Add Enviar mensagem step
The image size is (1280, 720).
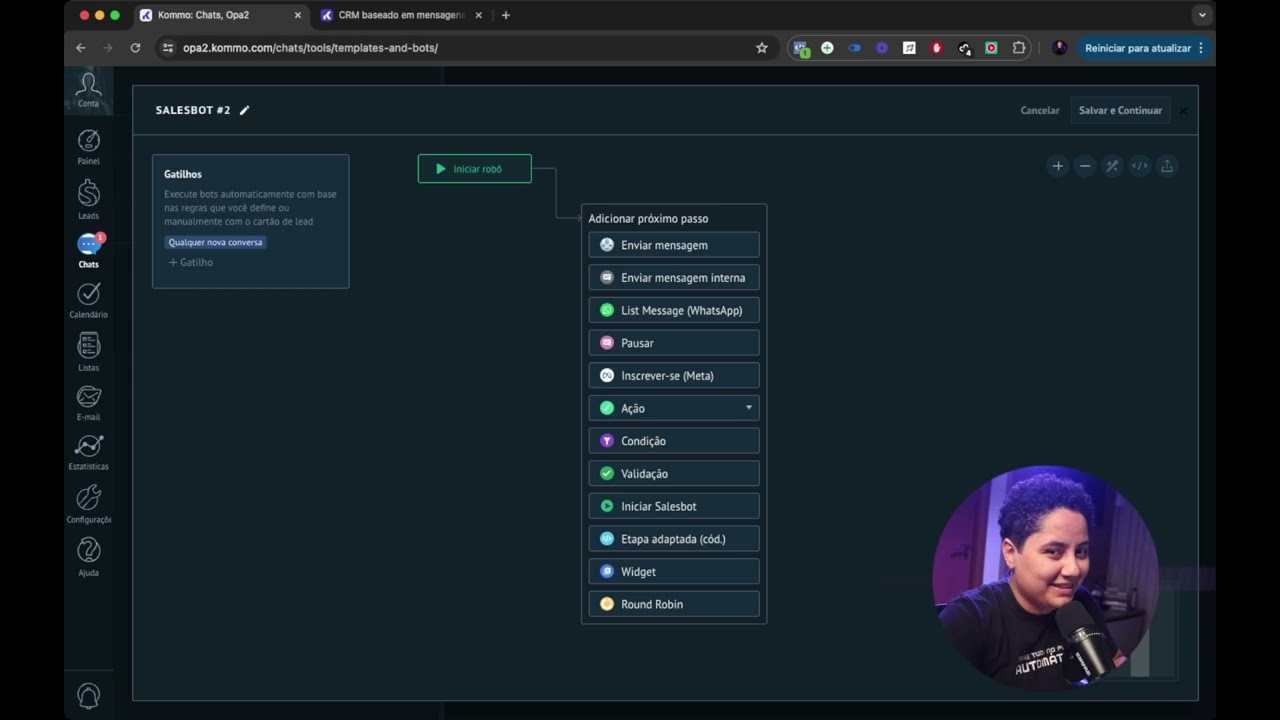coord(674,245)
